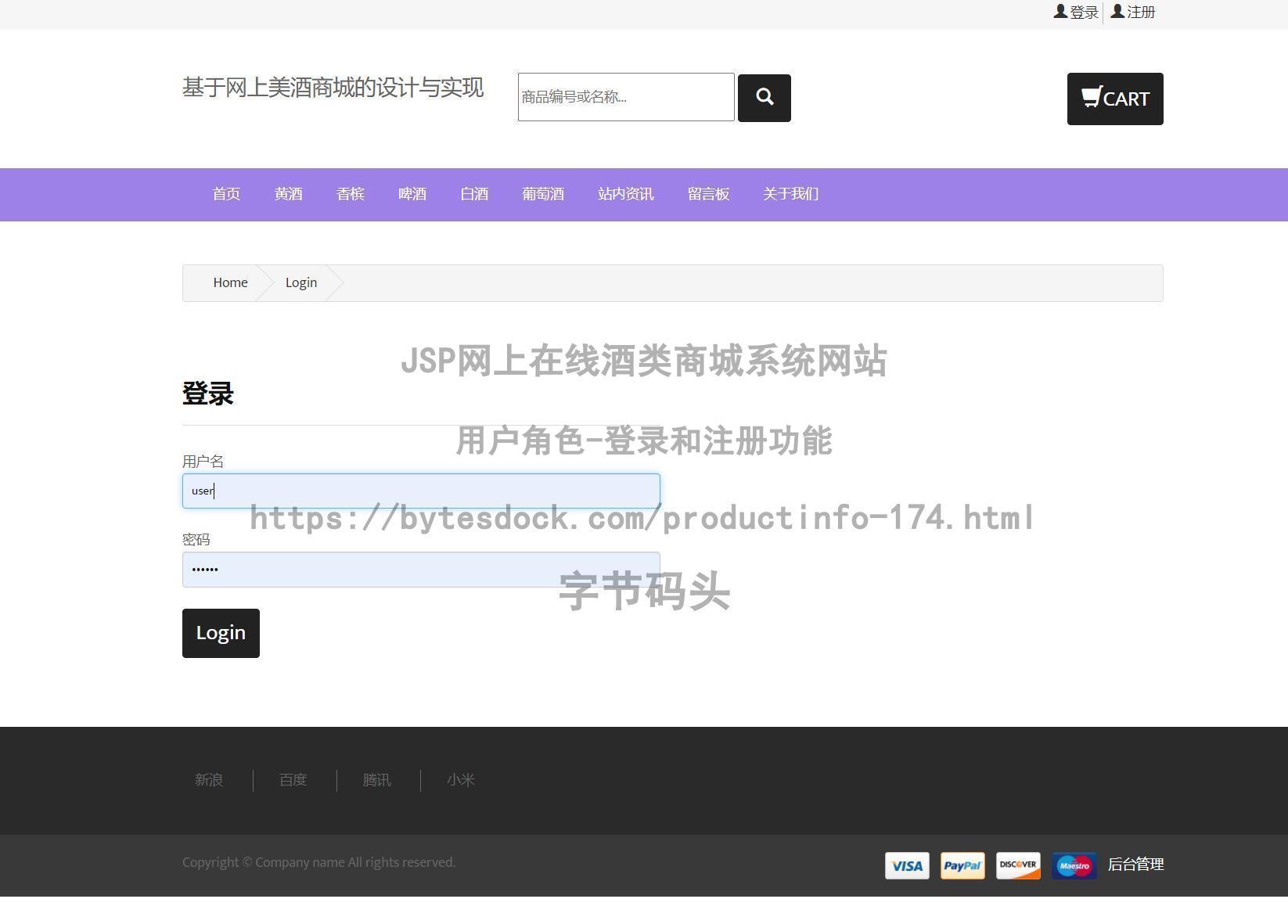Image resolution: width=1288 pixels, height=924 pixels.
Task: Open the 后台管理 link in footer
Action: pos(1136,865)
